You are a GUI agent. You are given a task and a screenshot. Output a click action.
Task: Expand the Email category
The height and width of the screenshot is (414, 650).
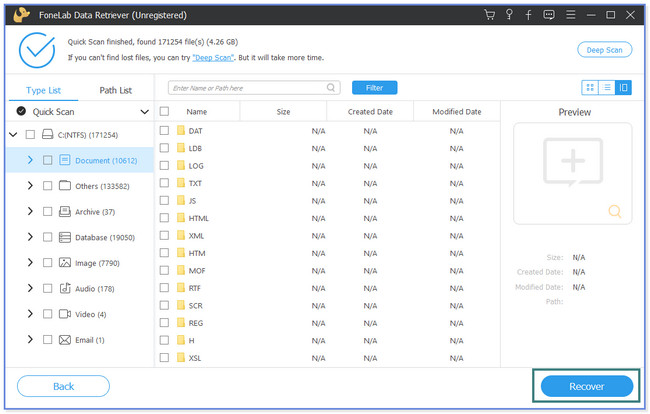pos(30,340)
